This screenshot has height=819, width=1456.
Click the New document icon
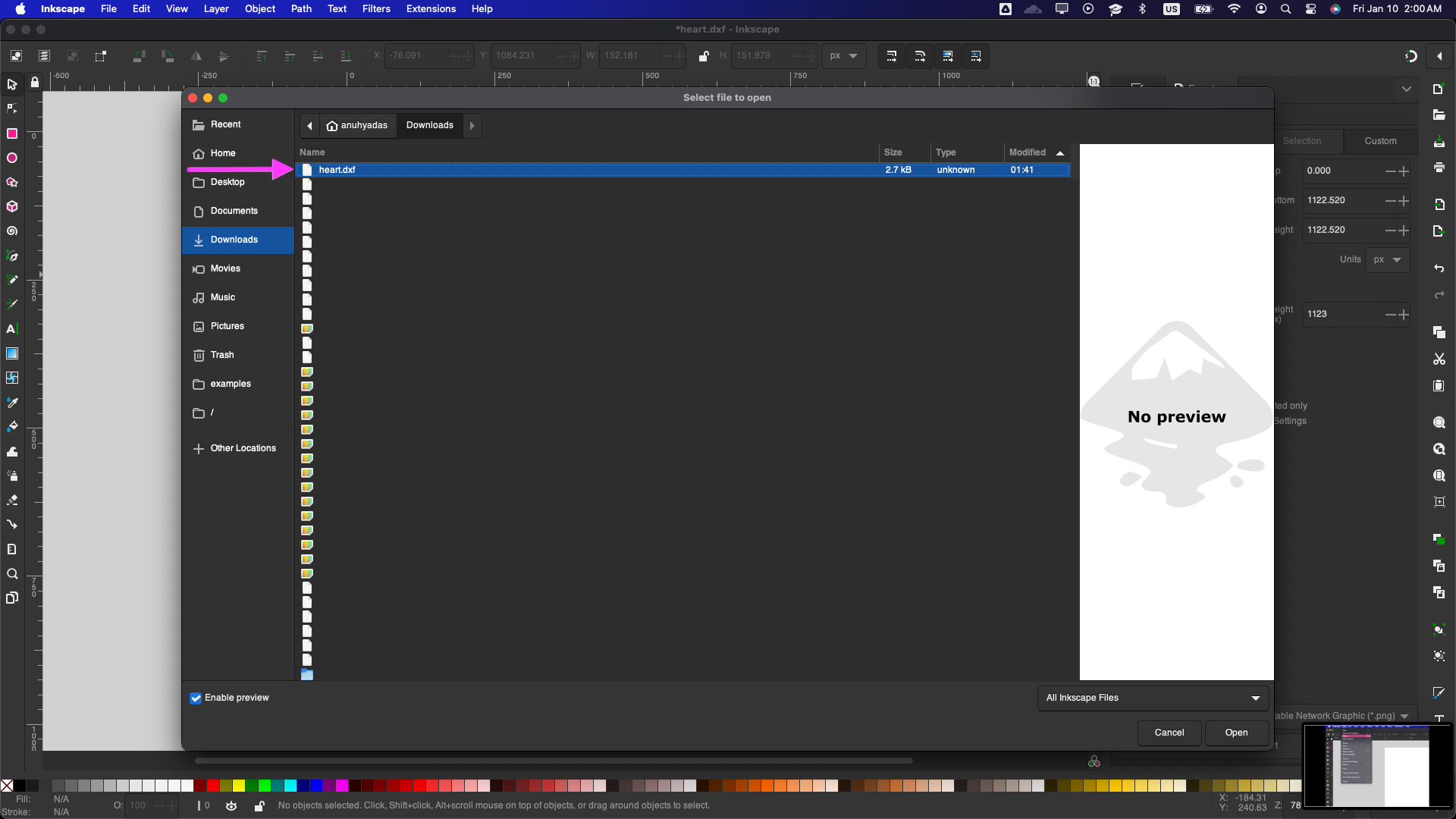coord(1439,89)
